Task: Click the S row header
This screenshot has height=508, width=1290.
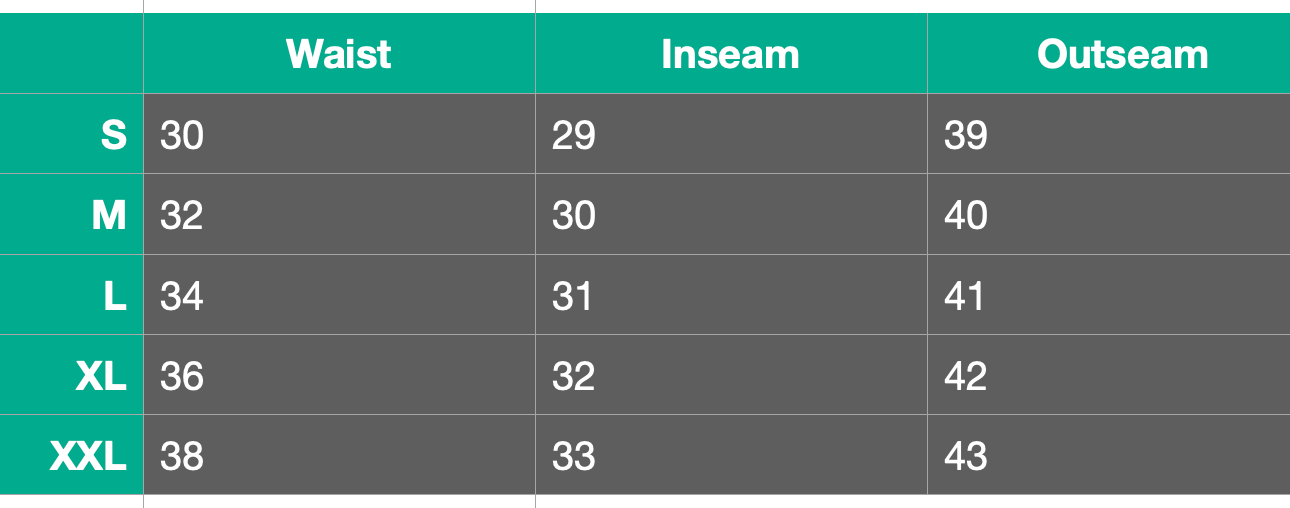Action: (72, 134)
